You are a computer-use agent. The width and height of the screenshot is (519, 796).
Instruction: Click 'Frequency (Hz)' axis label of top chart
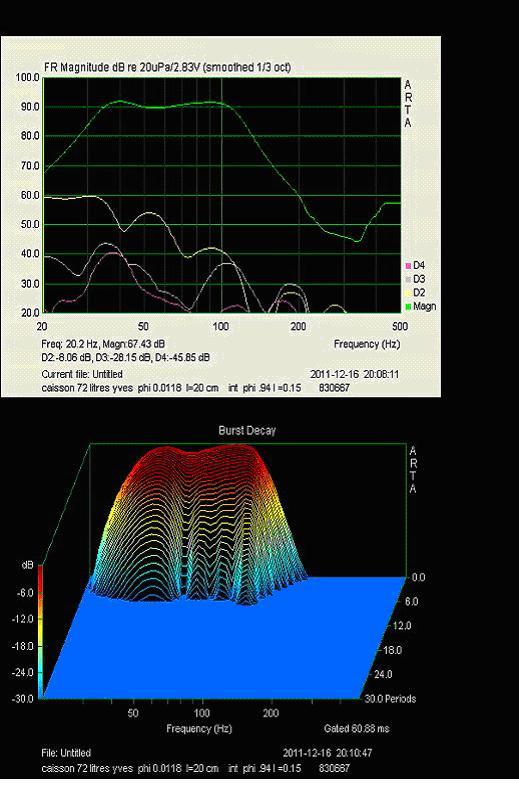(367, 344)
